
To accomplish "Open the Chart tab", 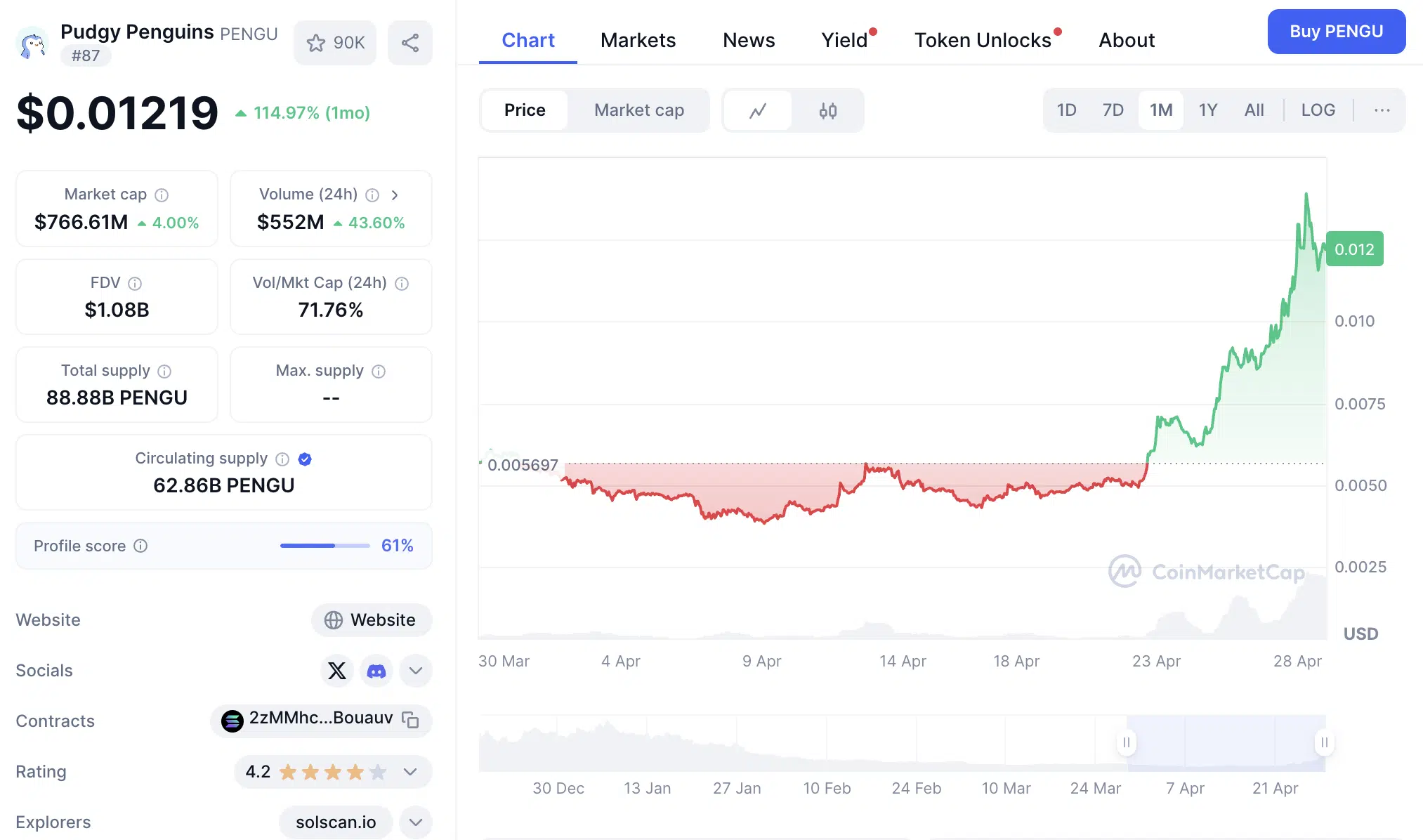I will click(x=528, y=40).
